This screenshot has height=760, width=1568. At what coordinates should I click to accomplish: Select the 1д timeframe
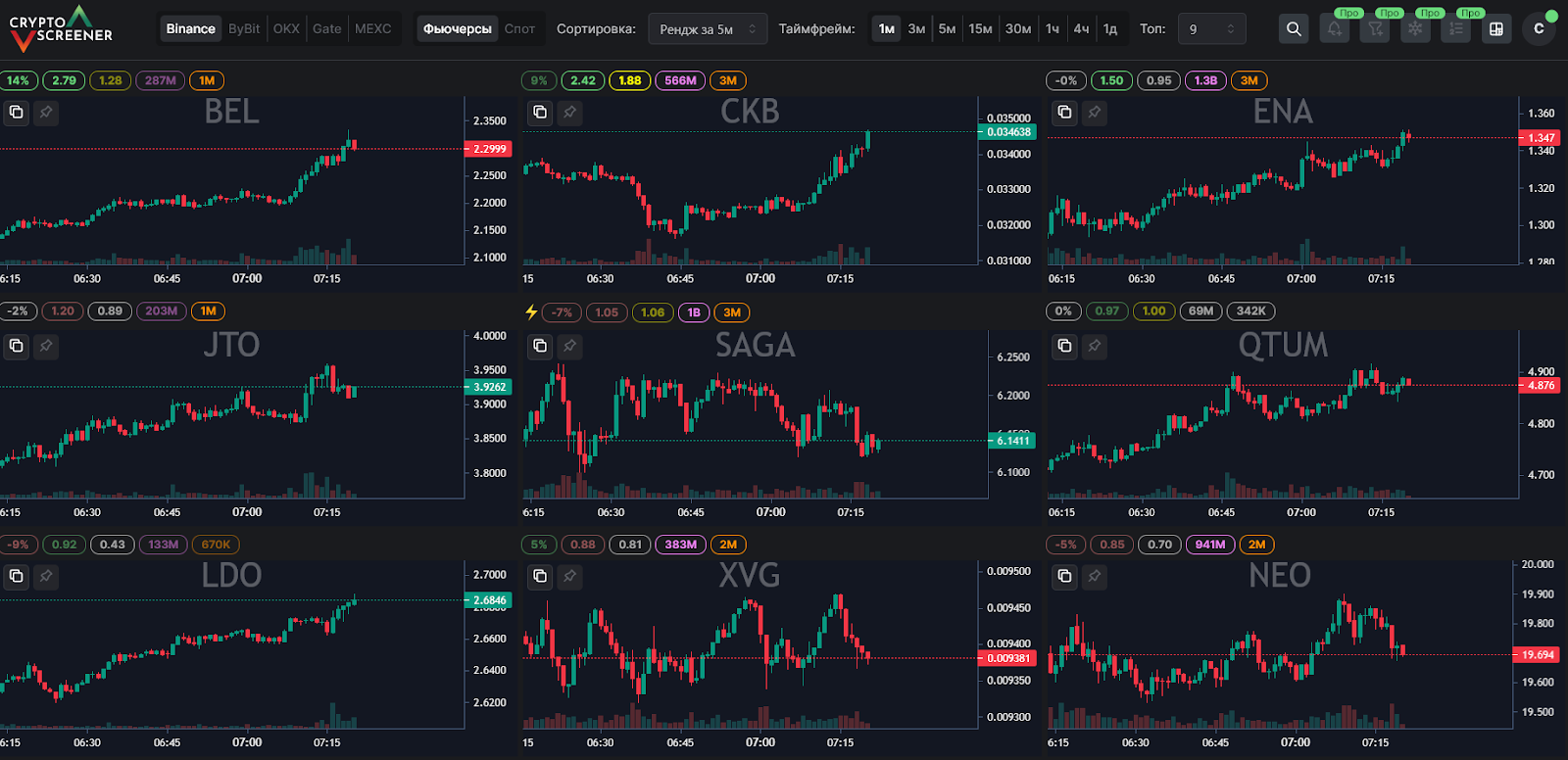pyautogui.click(x=1110, y=29)
